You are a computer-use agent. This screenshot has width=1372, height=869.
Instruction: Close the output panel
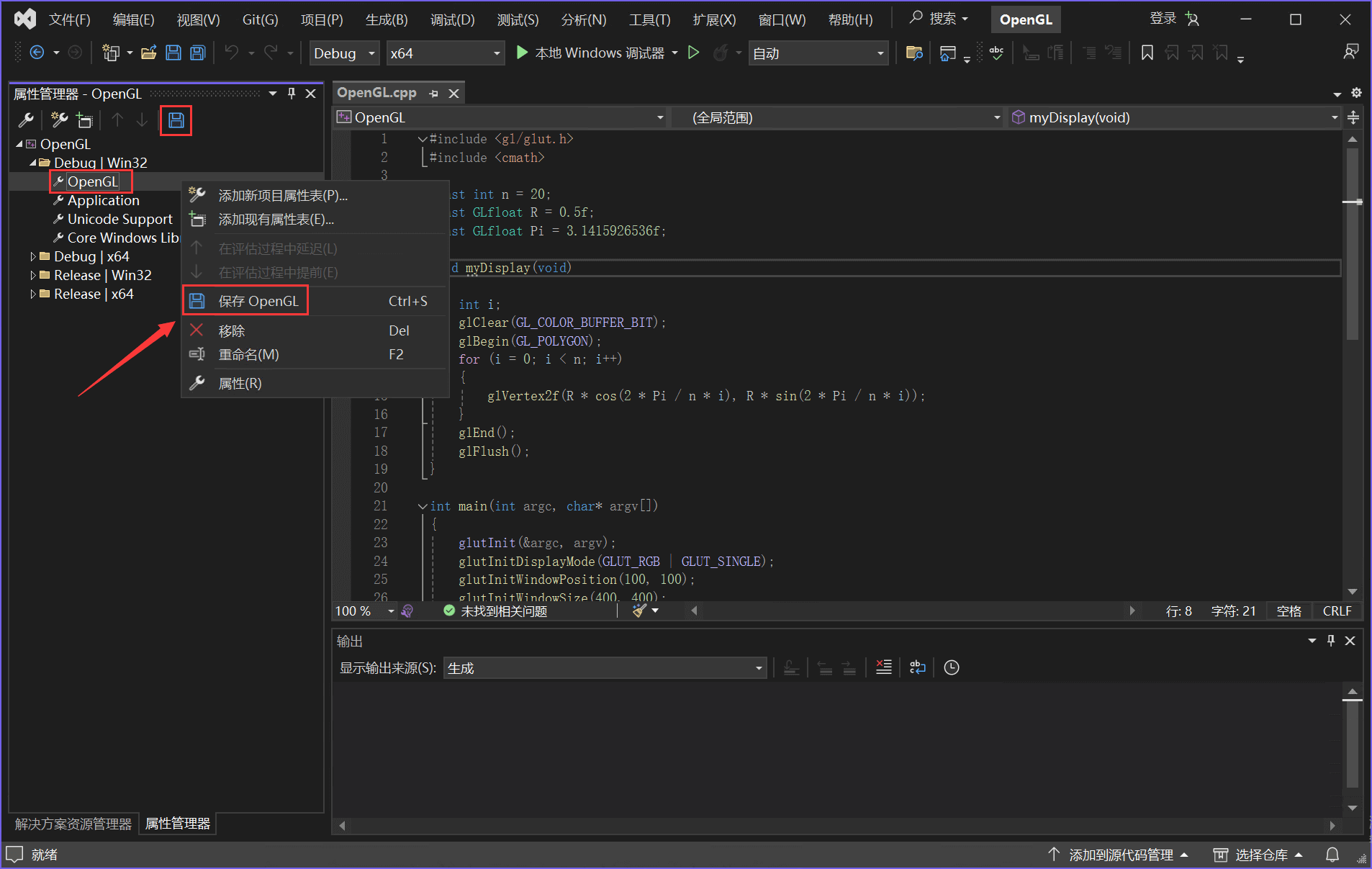point(1350,641)
